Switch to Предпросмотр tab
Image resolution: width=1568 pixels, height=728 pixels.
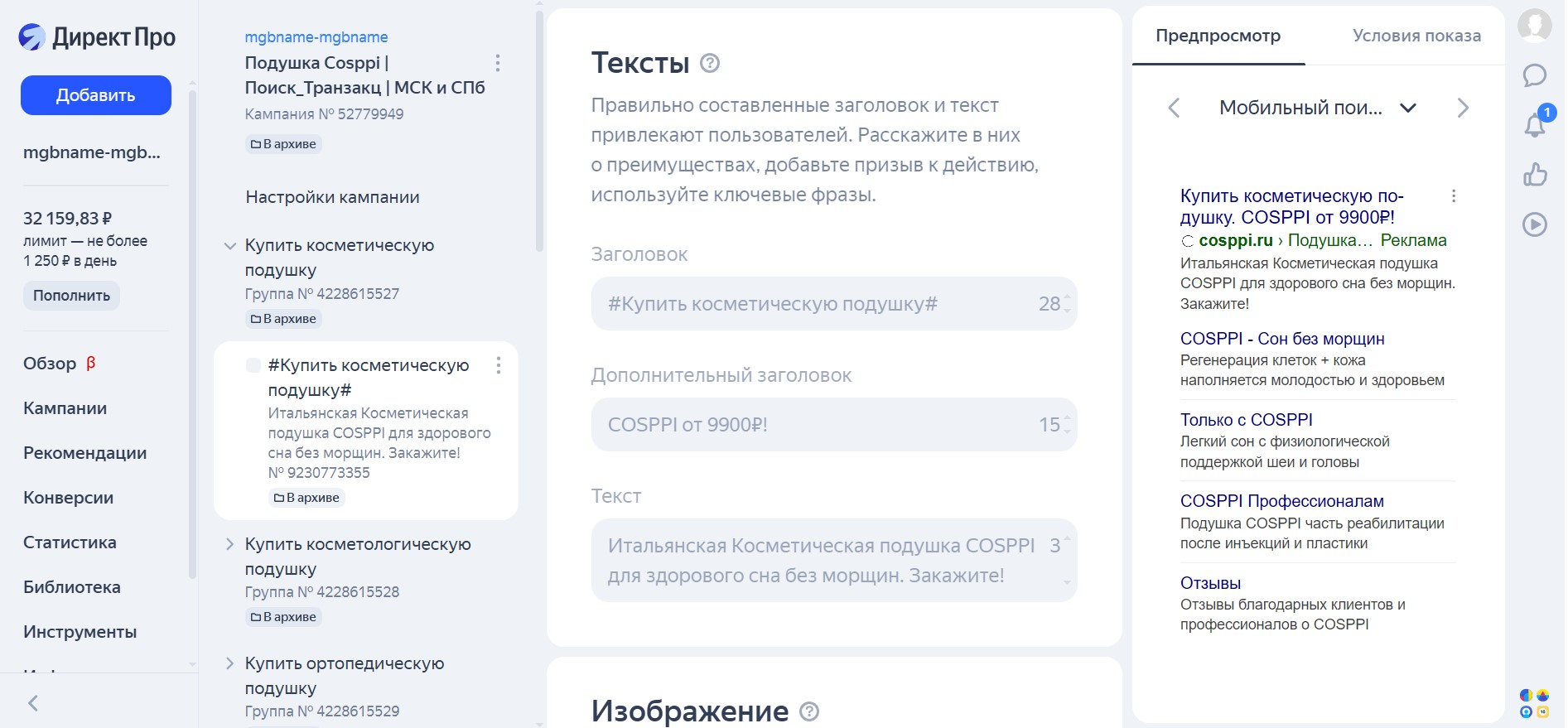(x=1218, y=36)
